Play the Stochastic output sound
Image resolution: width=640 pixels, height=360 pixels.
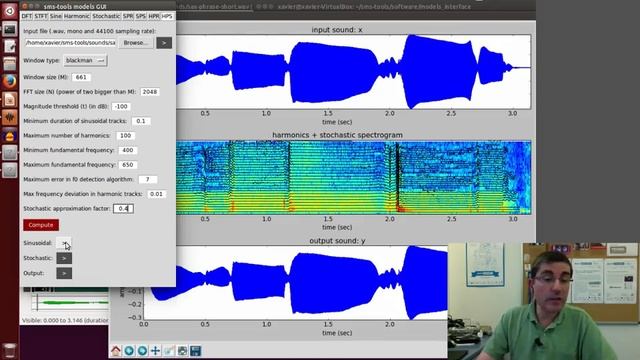click(x=64, y=258)
